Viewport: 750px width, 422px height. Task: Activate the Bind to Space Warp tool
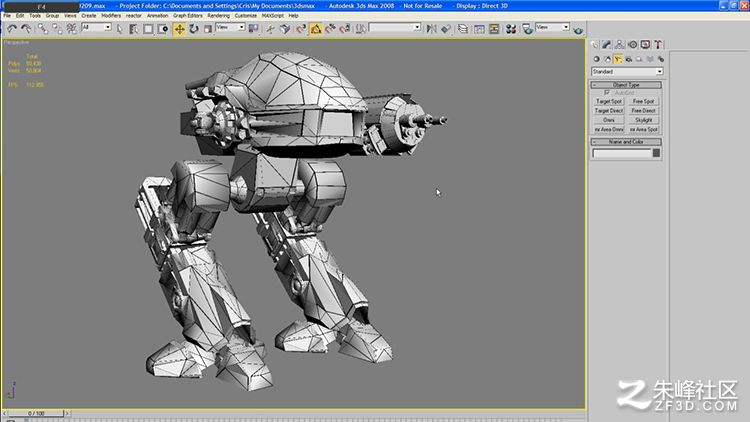(72, 29)
